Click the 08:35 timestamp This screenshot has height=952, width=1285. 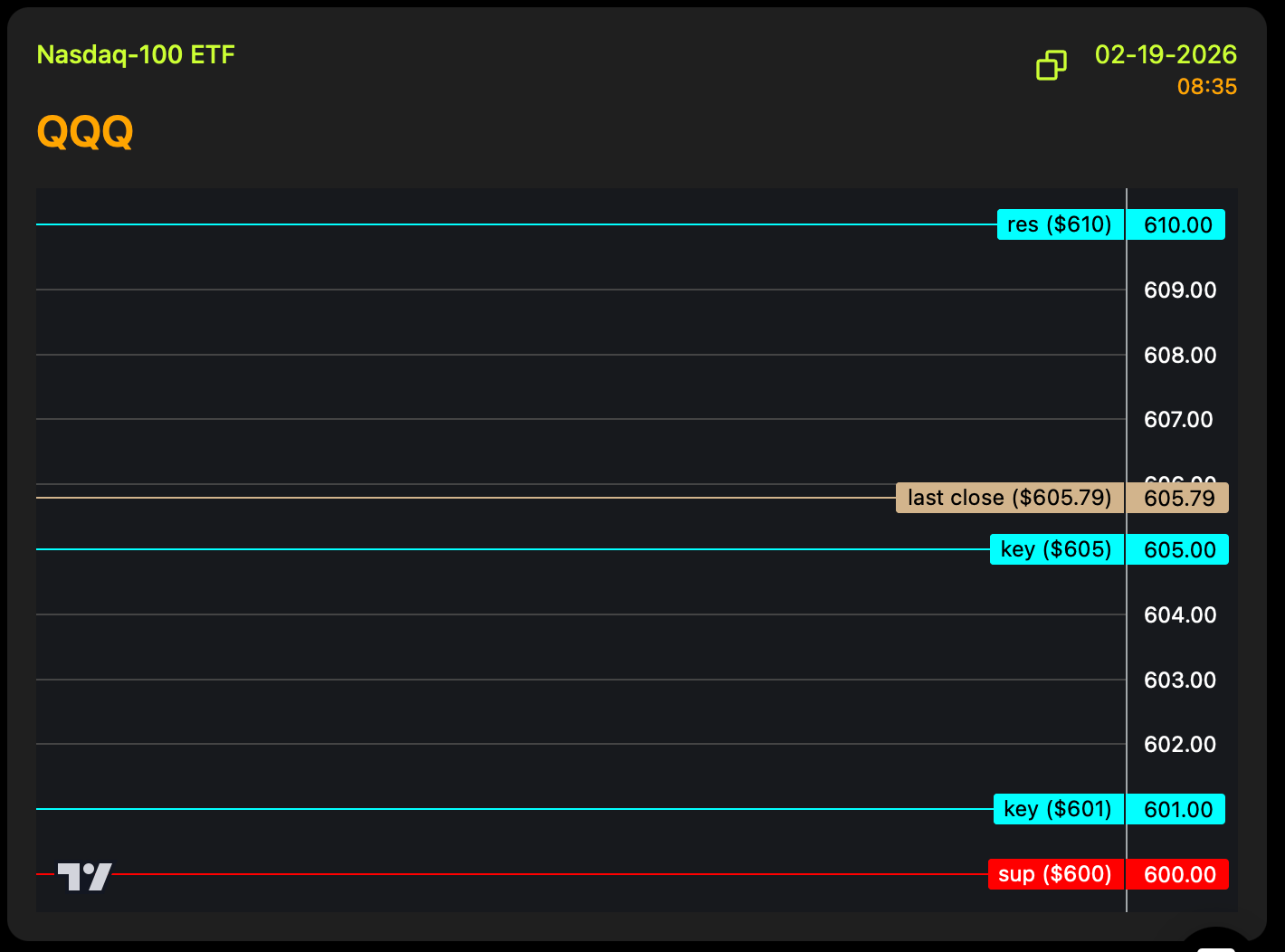[x=1206, y=87]
